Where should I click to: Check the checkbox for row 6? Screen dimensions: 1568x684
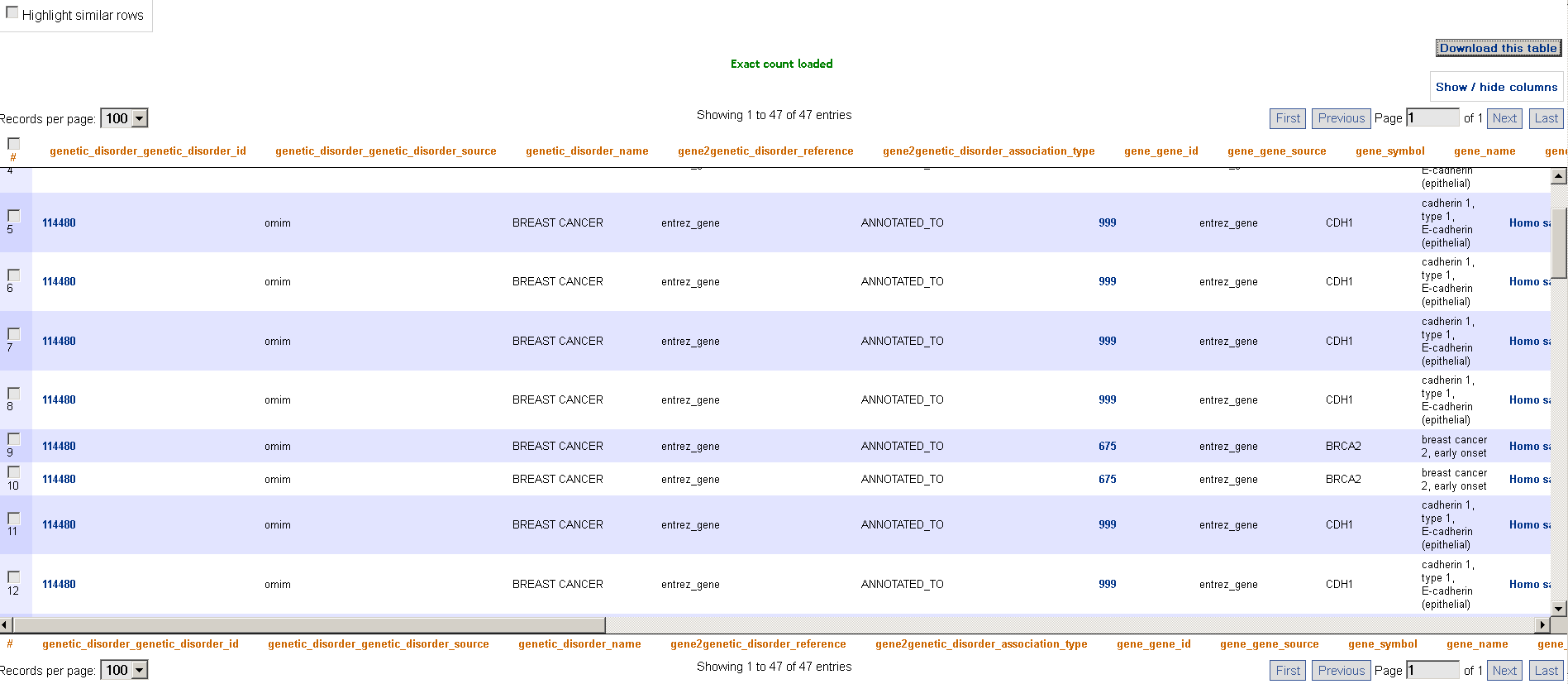[14, 275]
